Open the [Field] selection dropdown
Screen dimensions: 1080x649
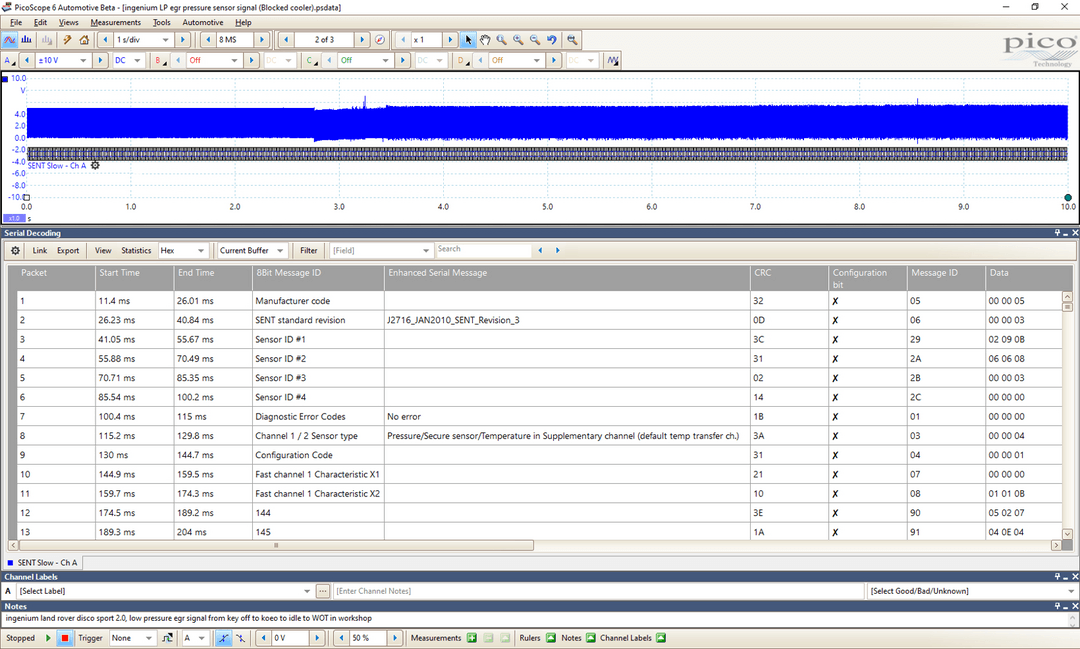[380, 251]
